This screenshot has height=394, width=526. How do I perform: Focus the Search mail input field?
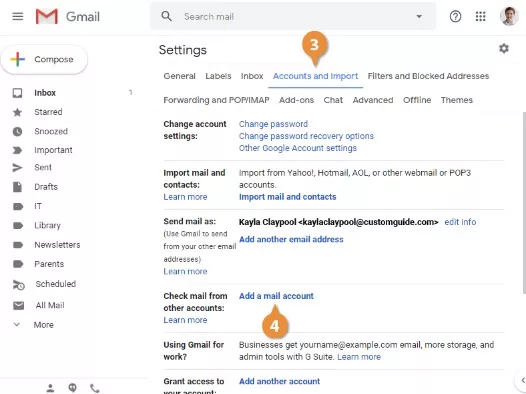tap(293, 16)
